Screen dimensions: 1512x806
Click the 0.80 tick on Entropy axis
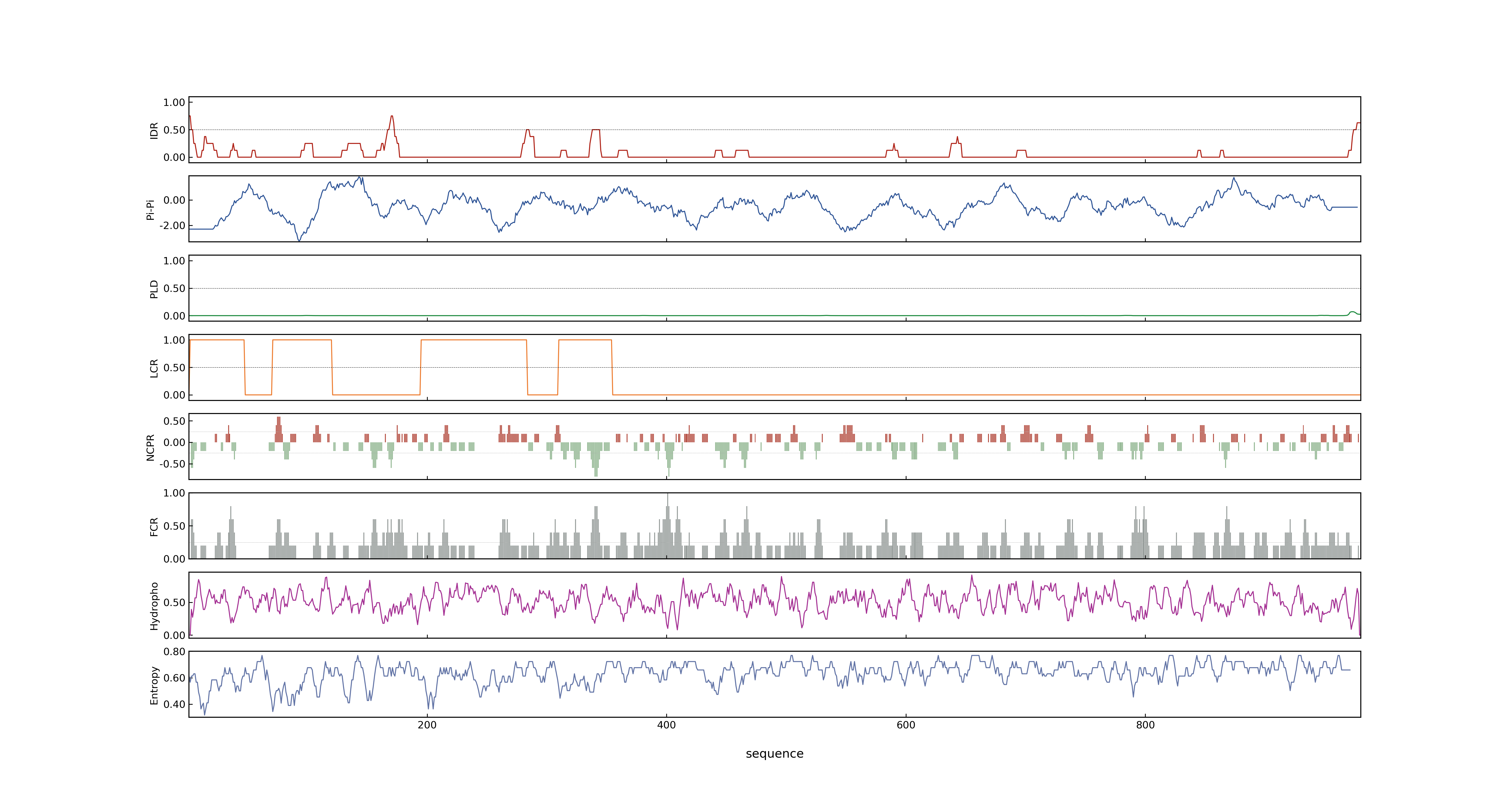click(x=174, y=652)
